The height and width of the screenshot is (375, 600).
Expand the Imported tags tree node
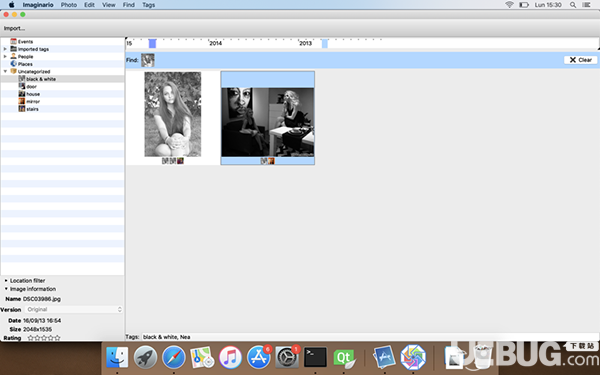click(5, 49)
